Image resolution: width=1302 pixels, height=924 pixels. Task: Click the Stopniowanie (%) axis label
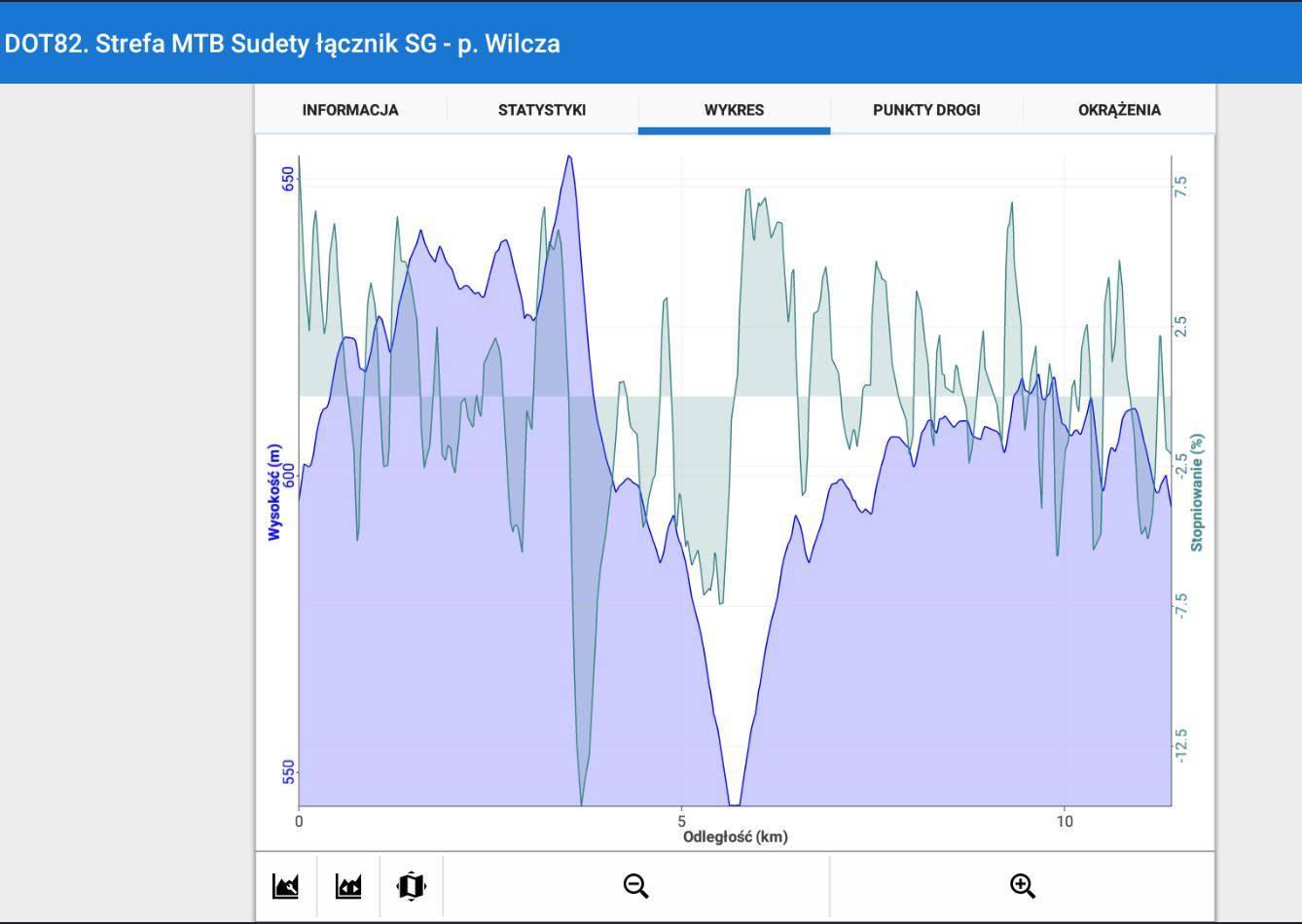(x=1197, y=492)
